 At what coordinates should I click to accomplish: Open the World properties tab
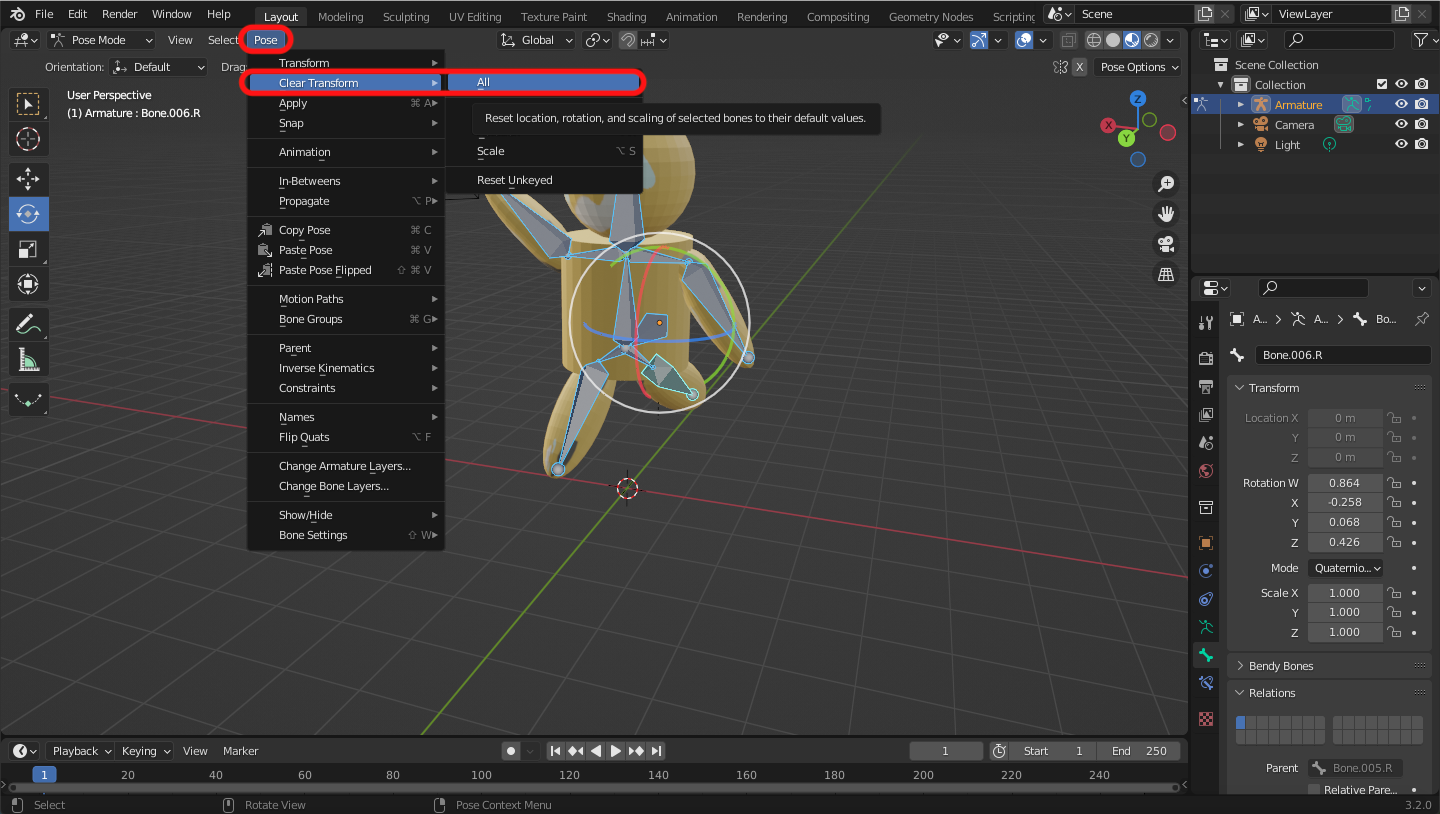[x=1207, y=470]
